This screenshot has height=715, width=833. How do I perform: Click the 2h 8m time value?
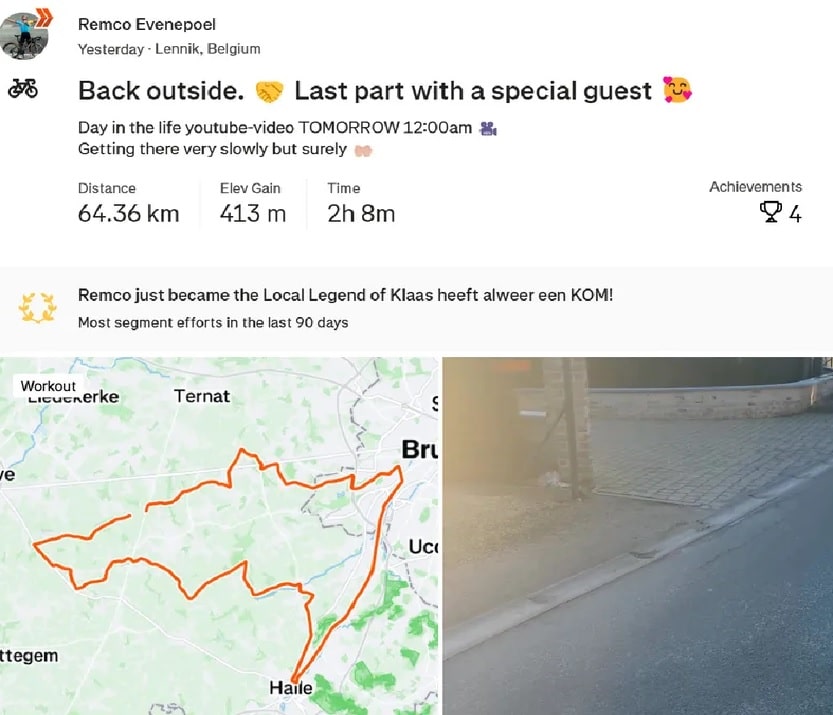pyautogui.click(x=360, y=213)
